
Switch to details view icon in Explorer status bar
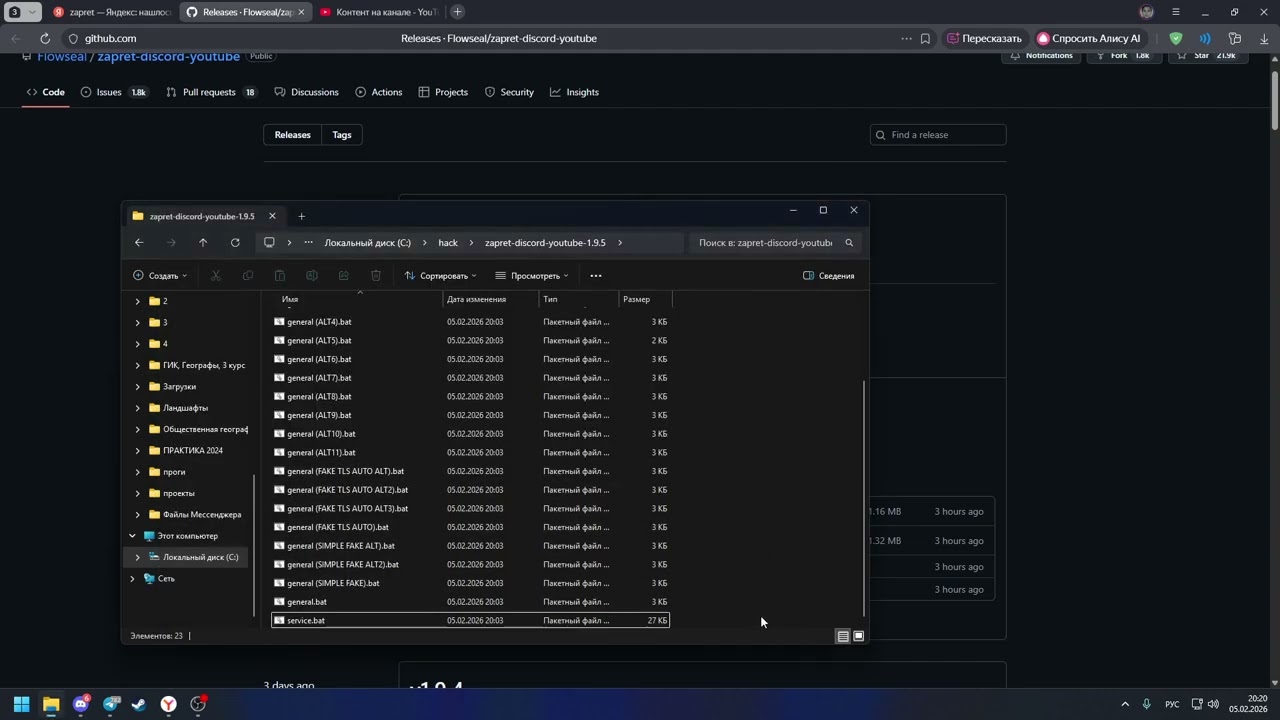click(843, 636)
